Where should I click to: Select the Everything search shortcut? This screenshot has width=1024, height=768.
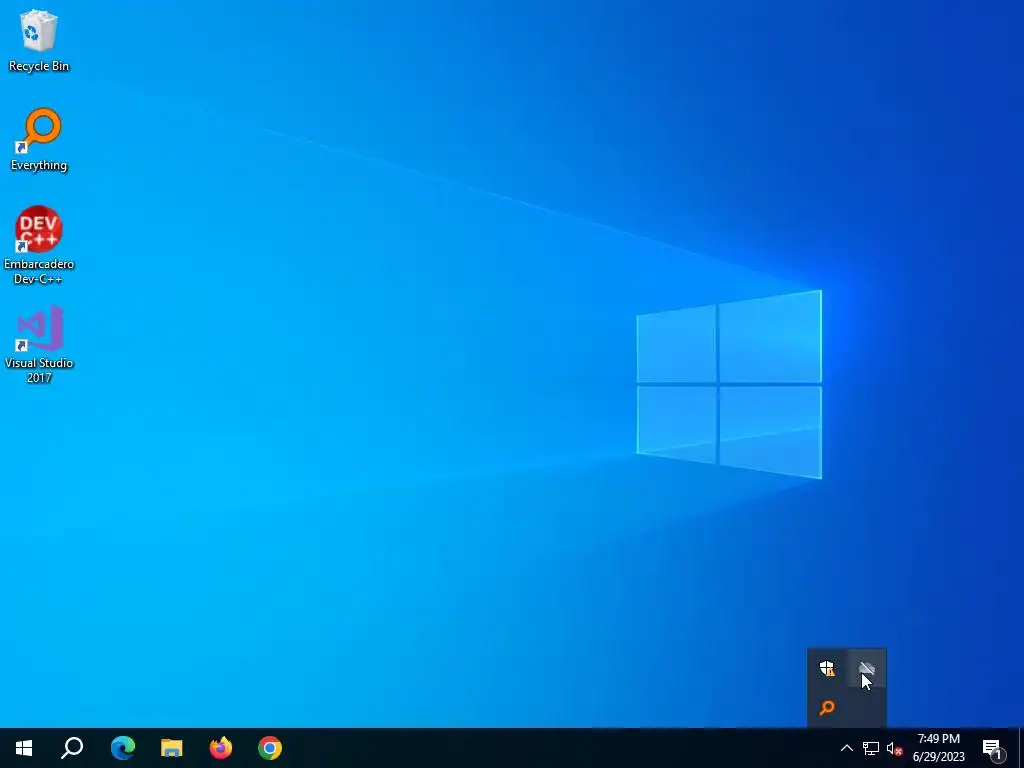pos(39,140)
